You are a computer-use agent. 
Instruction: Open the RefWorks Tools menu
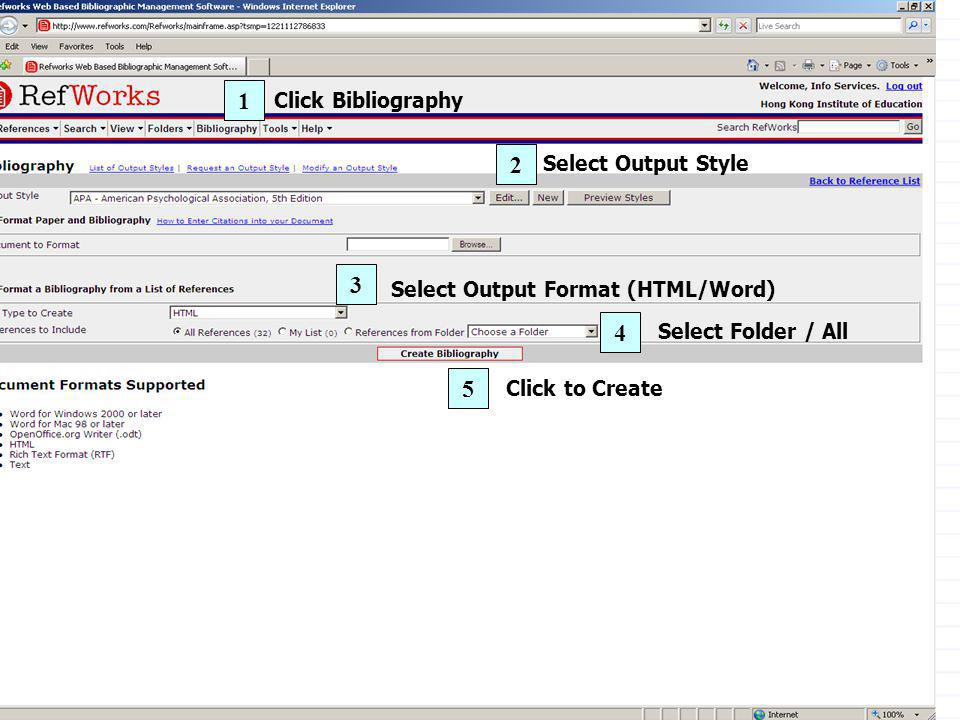(x=279, y=129)
